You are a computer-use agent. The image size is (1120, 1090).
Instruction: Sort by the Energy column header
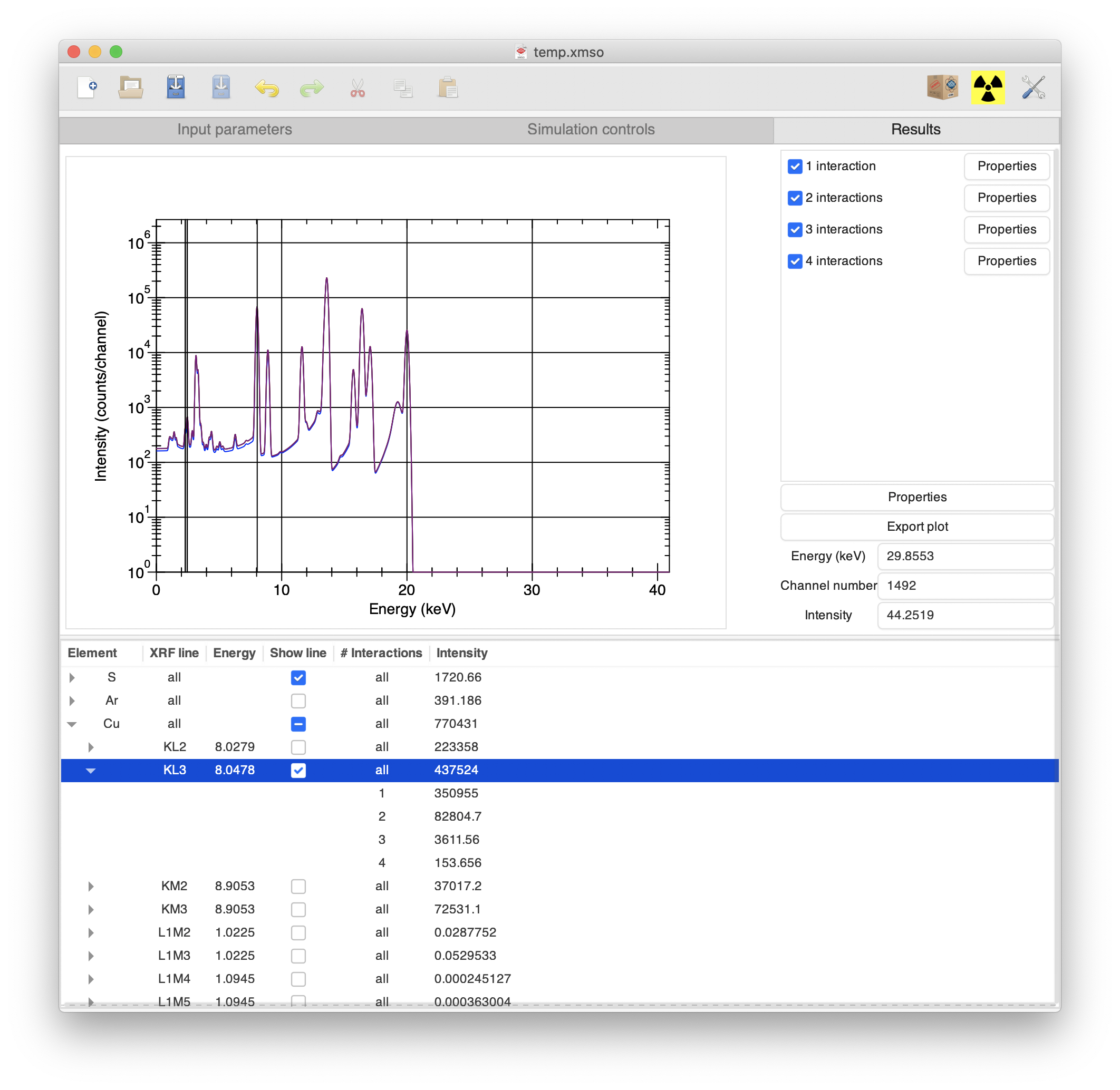click(x=234, y=653)
